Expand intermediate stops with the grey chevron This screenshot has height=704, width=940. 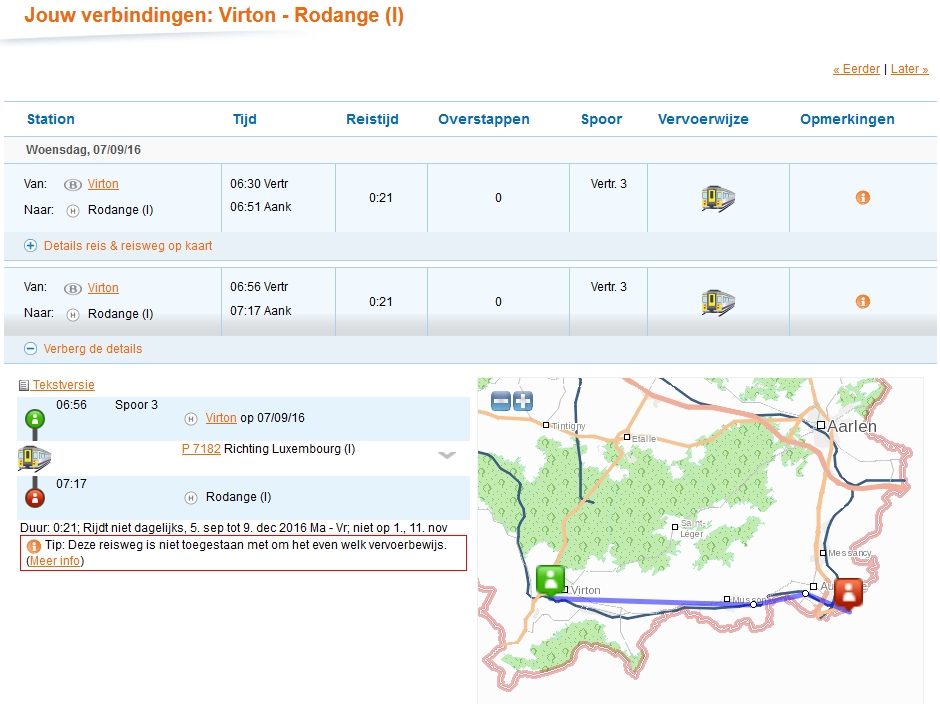click(x=447, y=455)
